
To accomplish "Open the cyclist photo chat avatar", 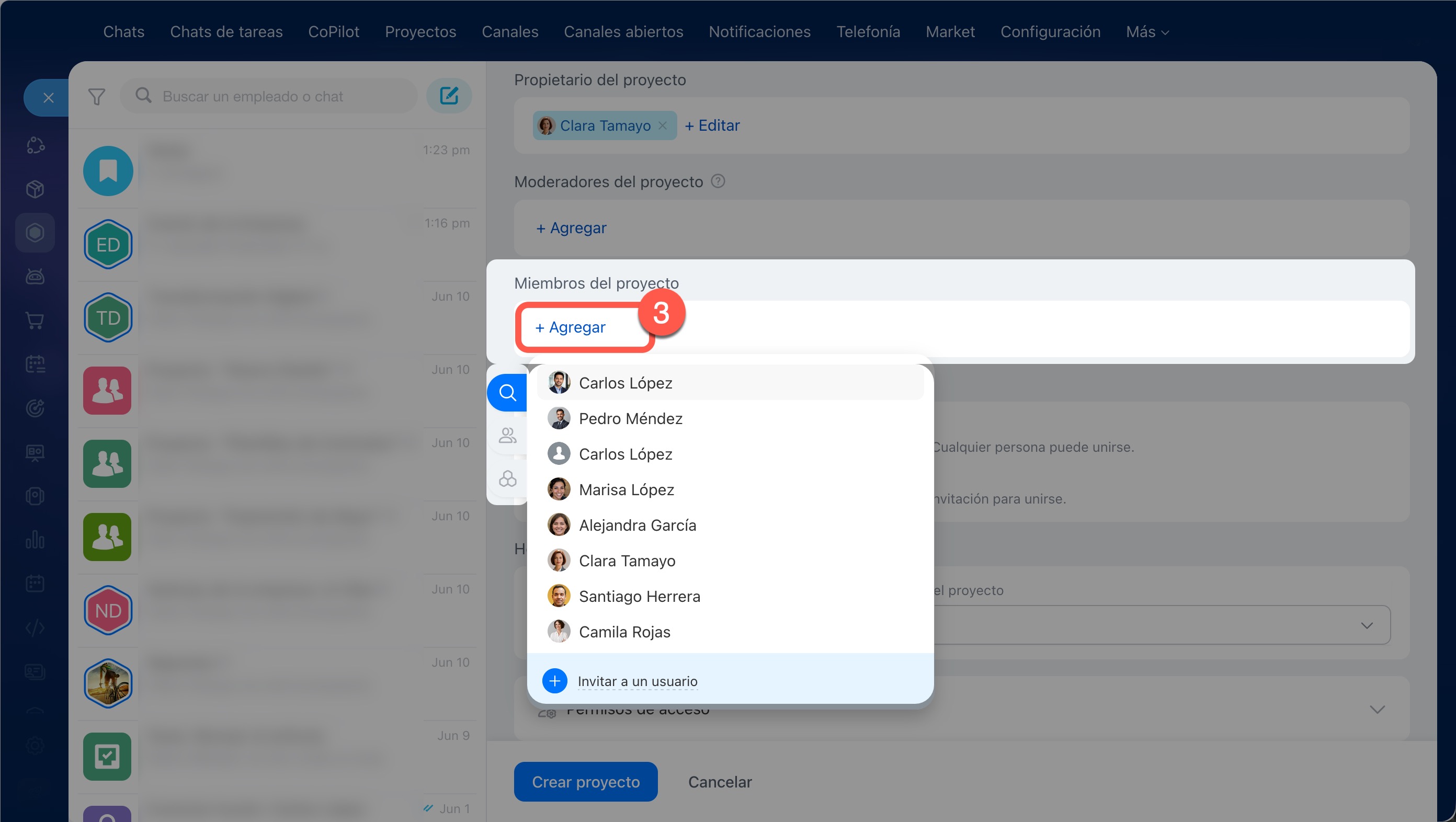I will [x=108, y=683].
